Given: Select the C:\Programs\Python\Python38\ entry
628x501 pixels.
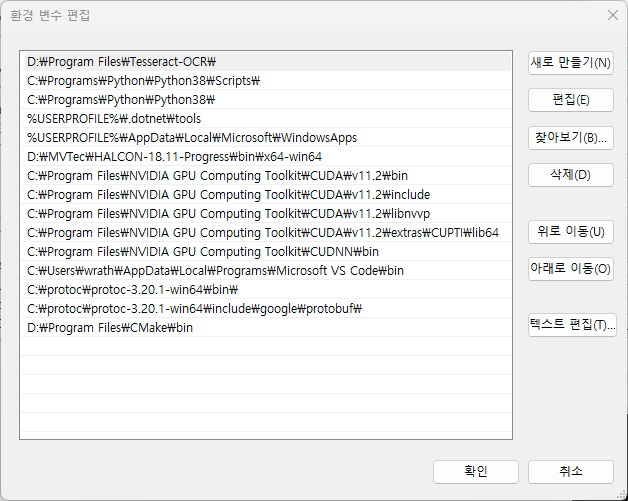Looking at the screenshot, I should click(x=268, y=100).
